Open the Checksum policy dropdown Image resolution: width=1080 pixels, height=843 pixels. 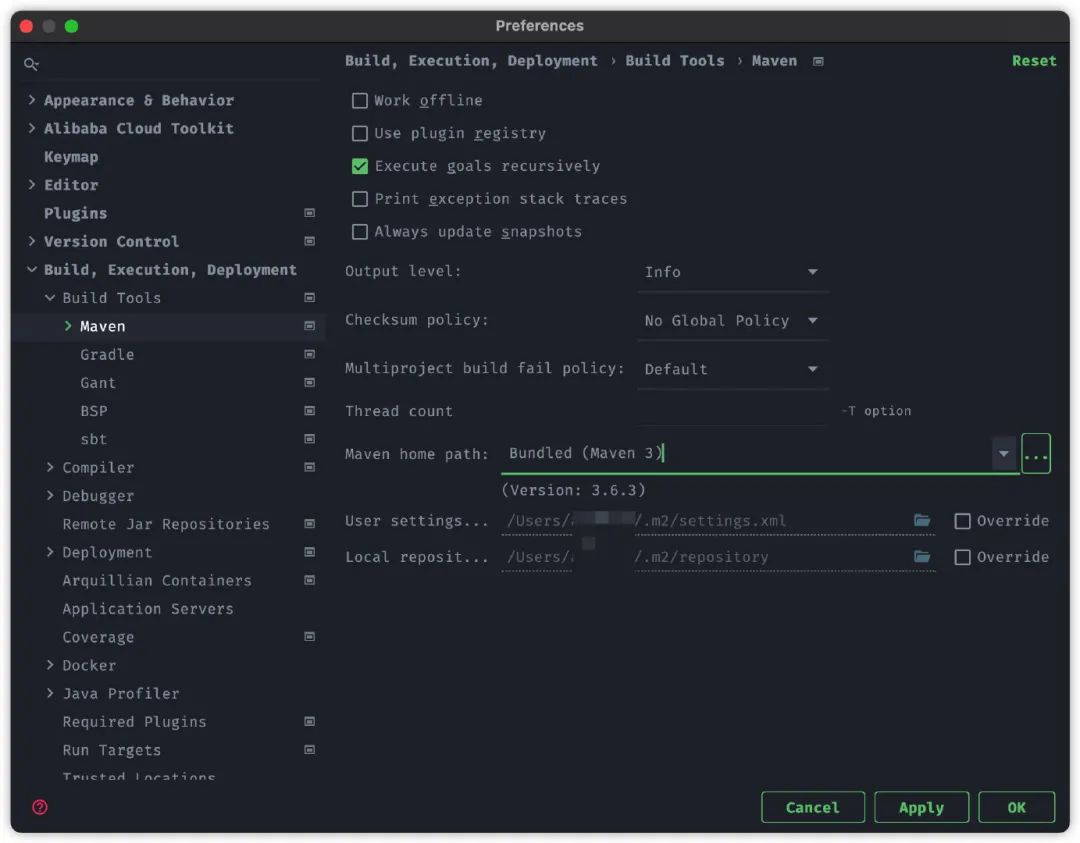tap(732, 320)
